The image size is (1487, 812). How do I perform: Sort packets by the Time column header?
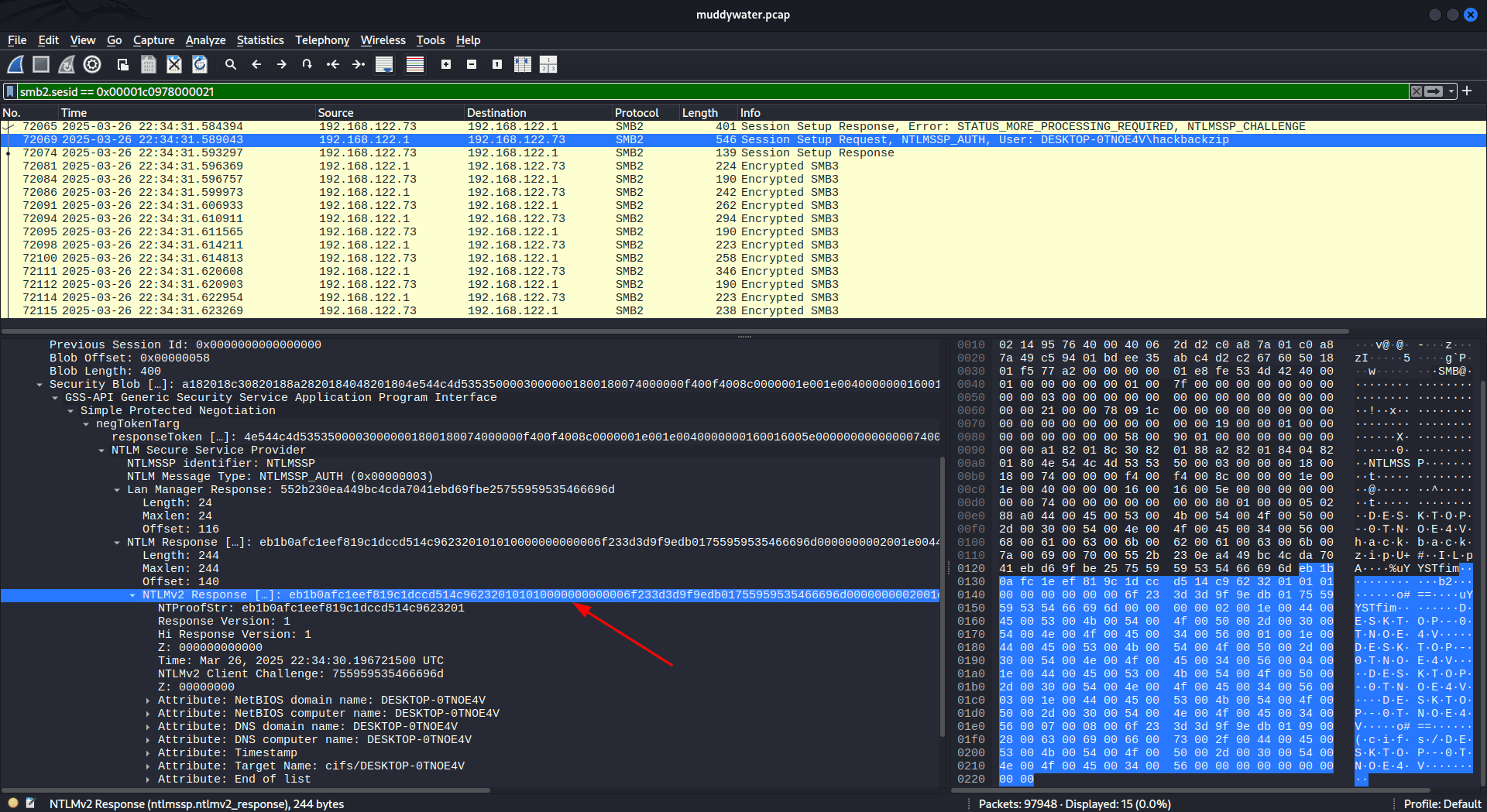187,113
